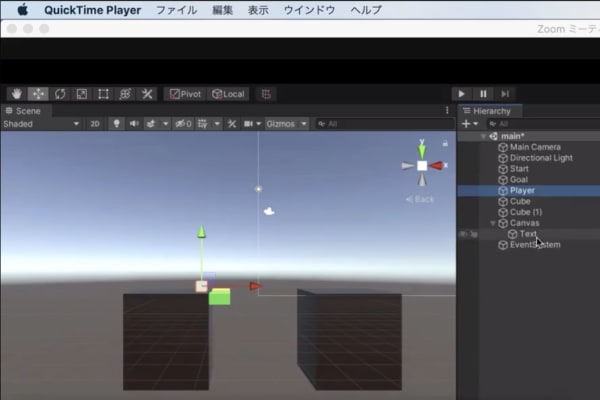Screen dimensions: 600x400
Task: Open custom editor tools
Action: 147,94
